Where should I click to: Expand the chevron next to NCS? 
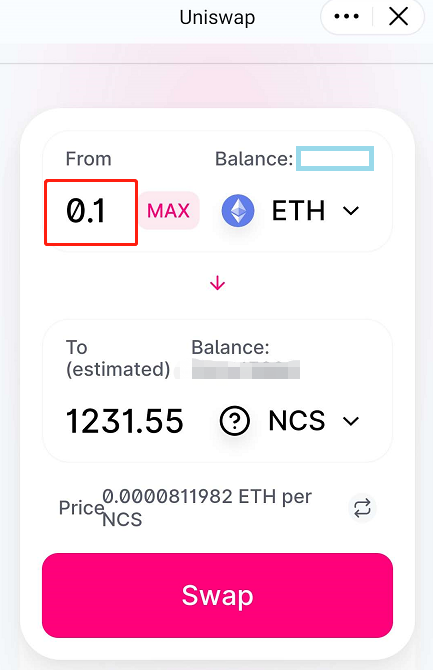coord(351,421)
